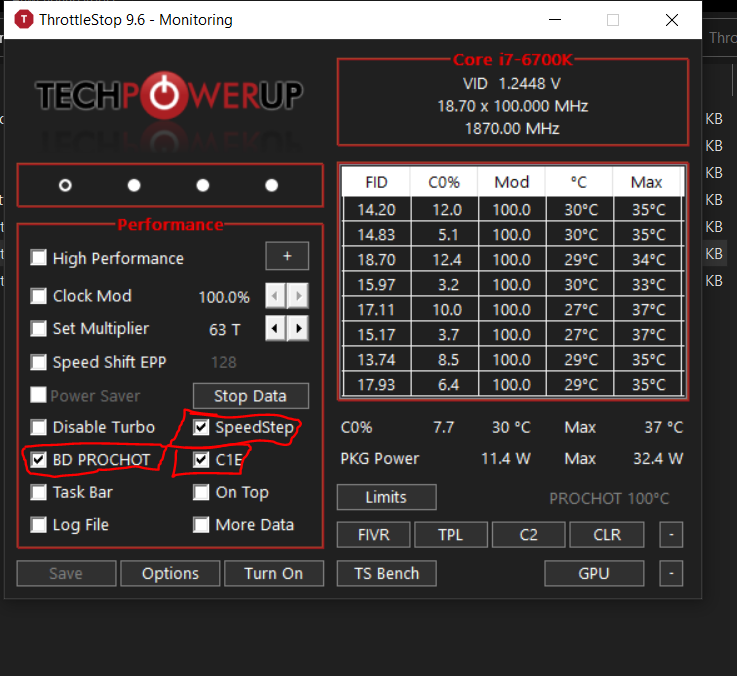Viewport: 737px width, 676px height.
Task: Lower Set Multiplier with left arrow
Action: click(x=275, y=328)
